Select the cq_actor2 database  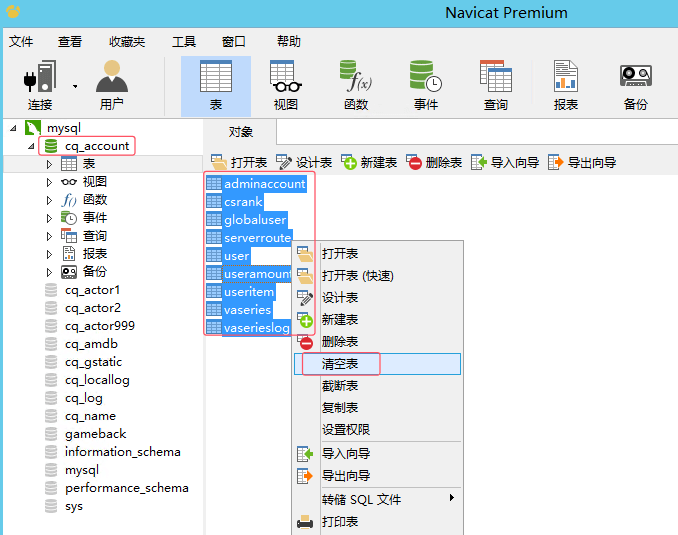point(83,308)
